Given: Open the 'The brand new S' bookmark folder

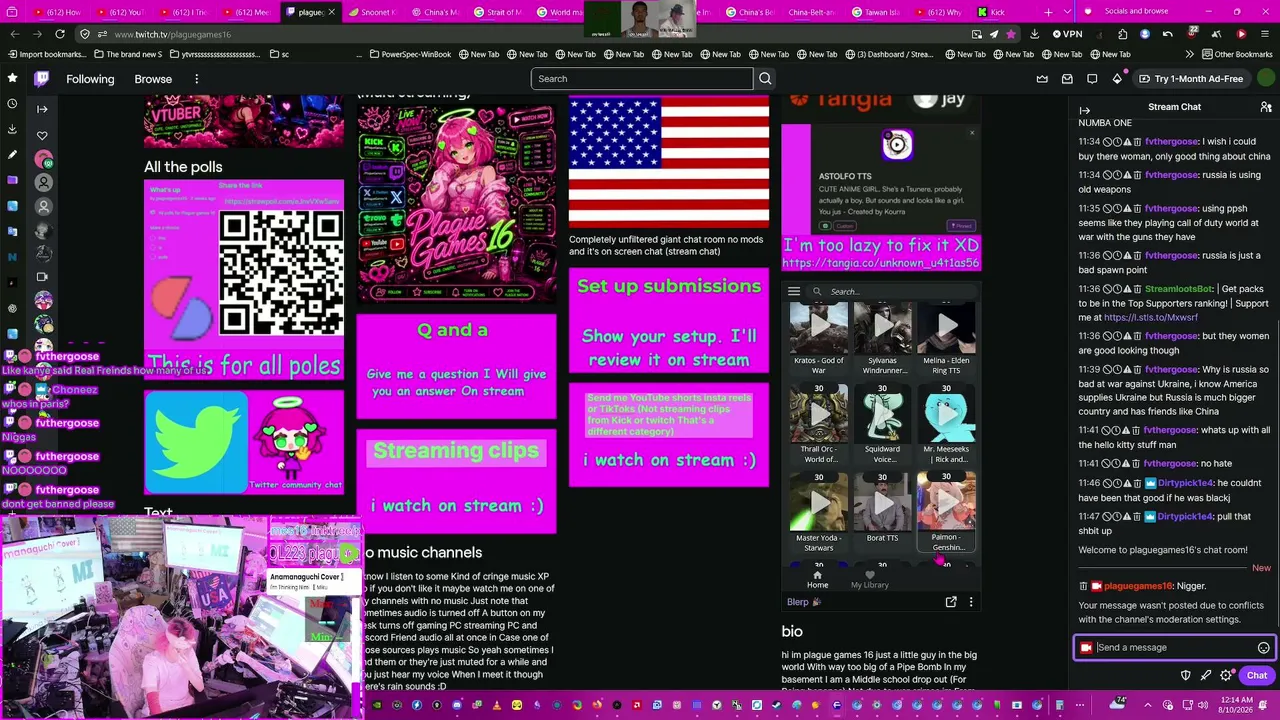Looking at the screenshot, I should [126, 54].
